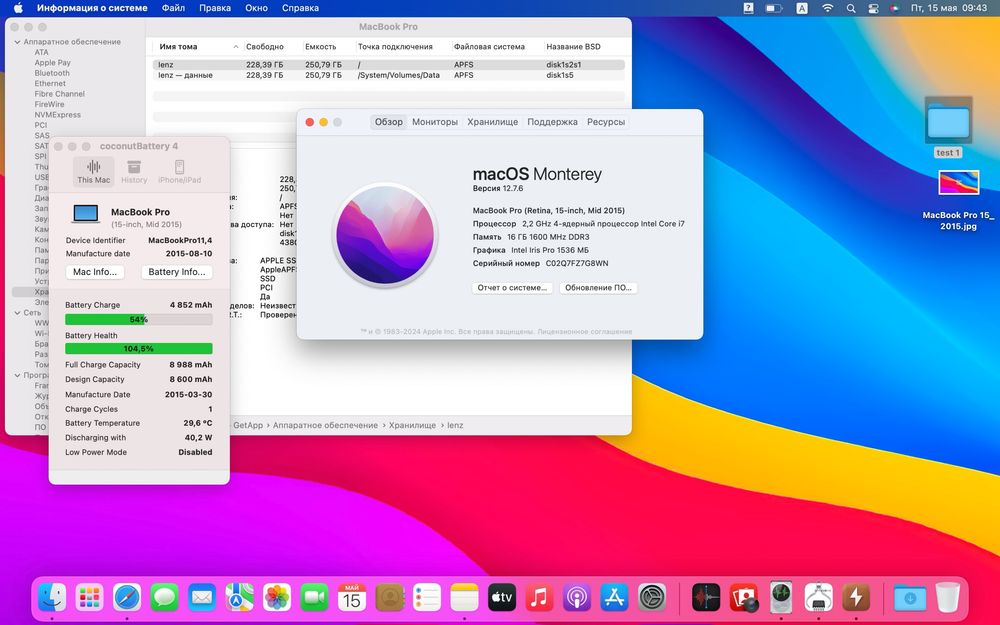The height and width of the screenshot is (625, 1000).
Task: Open Contacts app in Dock
Action: click(x=390, y=598)
